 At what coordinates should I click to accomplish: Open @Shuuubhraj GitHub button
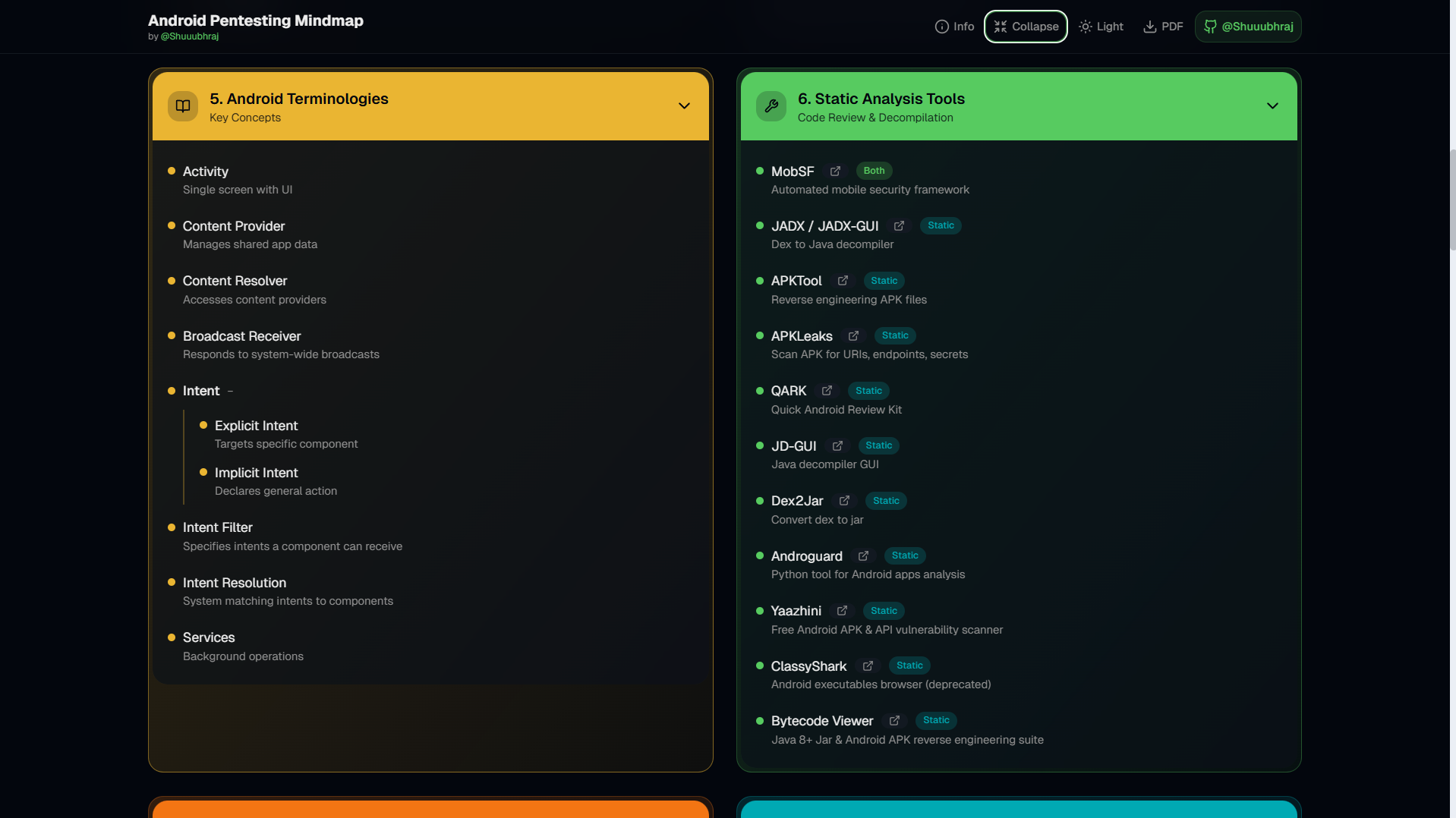pos(1248,27)
